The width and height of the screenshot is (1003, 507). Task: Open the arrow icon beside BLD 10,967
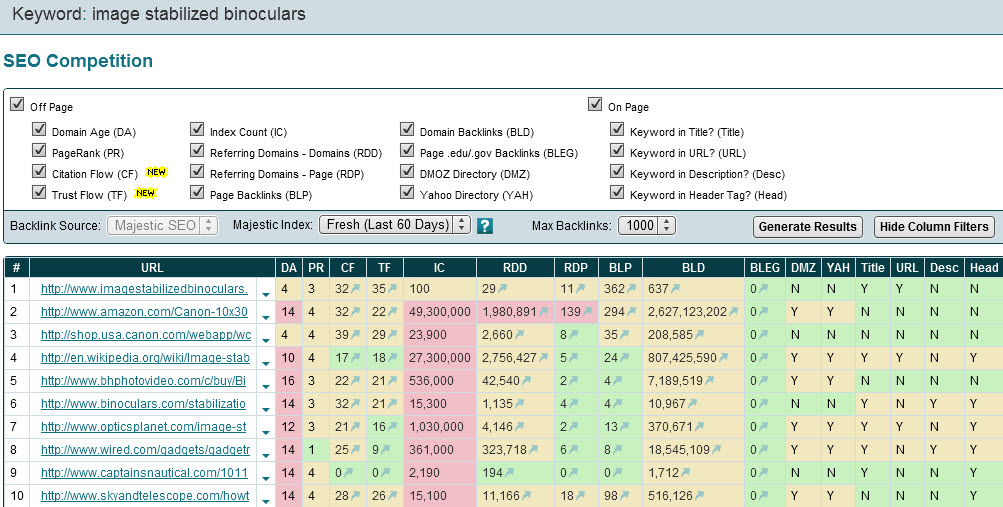pyautogui.click(x=693, y=404)
